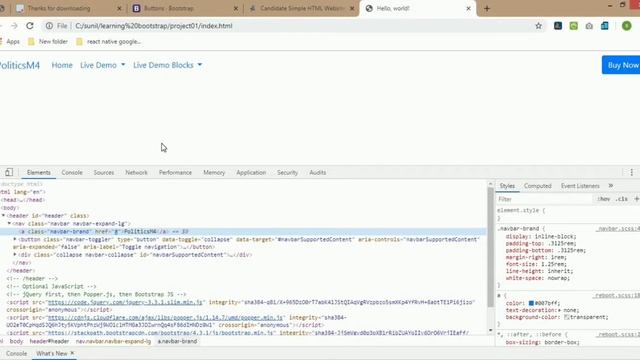Add new style rule plus icon
This screenshot has height=360, width=640.
point(636,199)
